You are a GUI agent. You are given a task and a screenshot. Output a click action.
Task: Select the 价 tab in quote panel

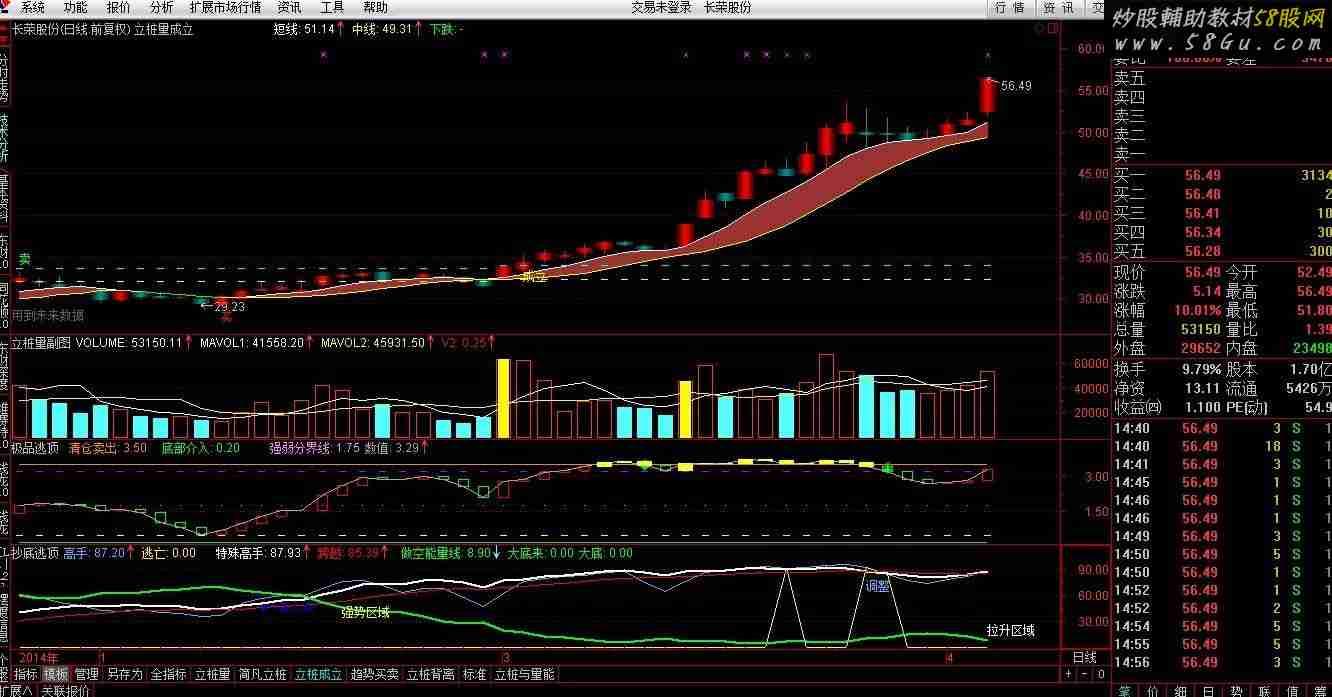point(1153,690)
